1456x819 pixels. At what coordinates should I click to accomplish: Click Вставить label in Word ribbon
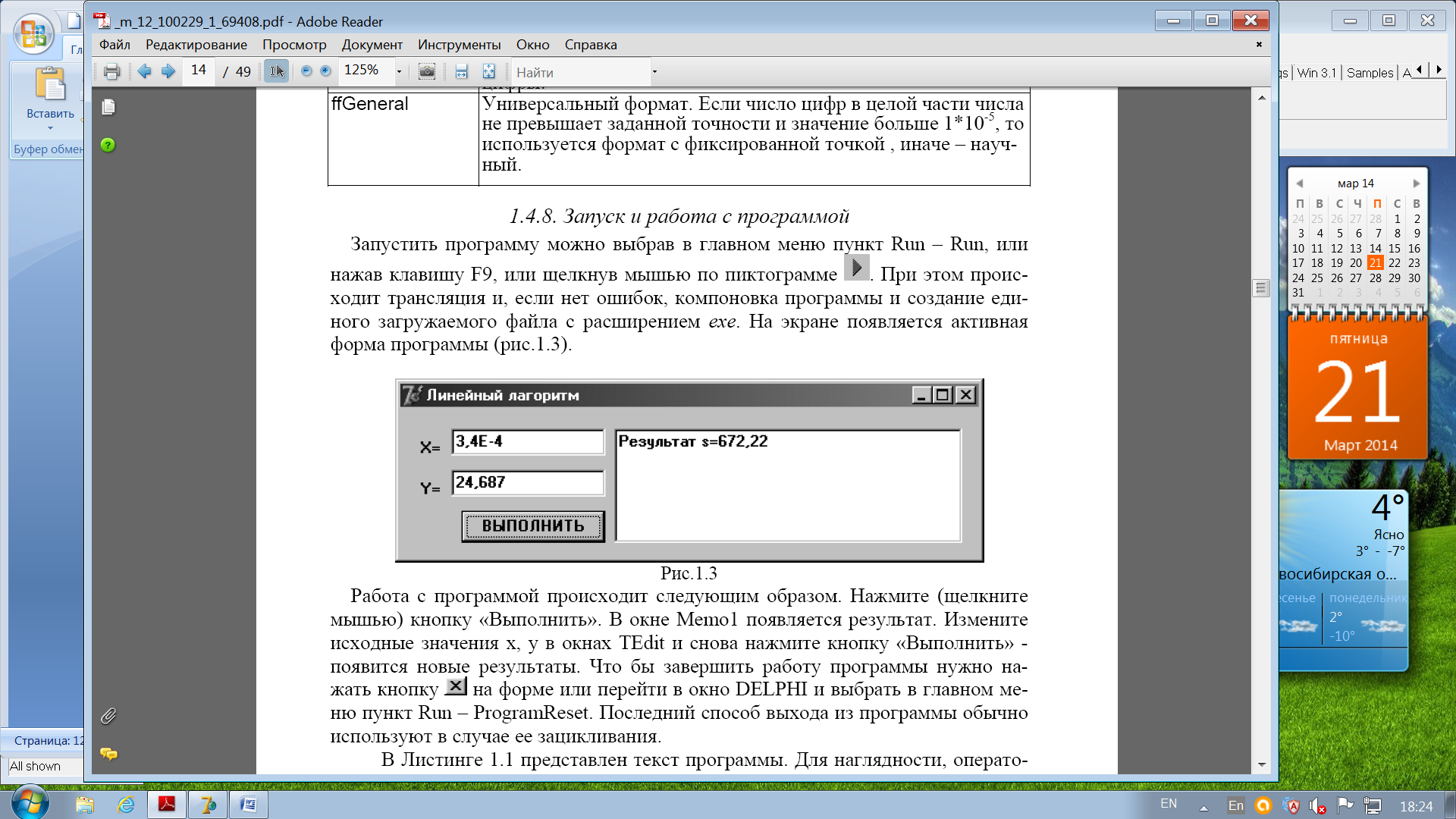(x=50, y=114)
